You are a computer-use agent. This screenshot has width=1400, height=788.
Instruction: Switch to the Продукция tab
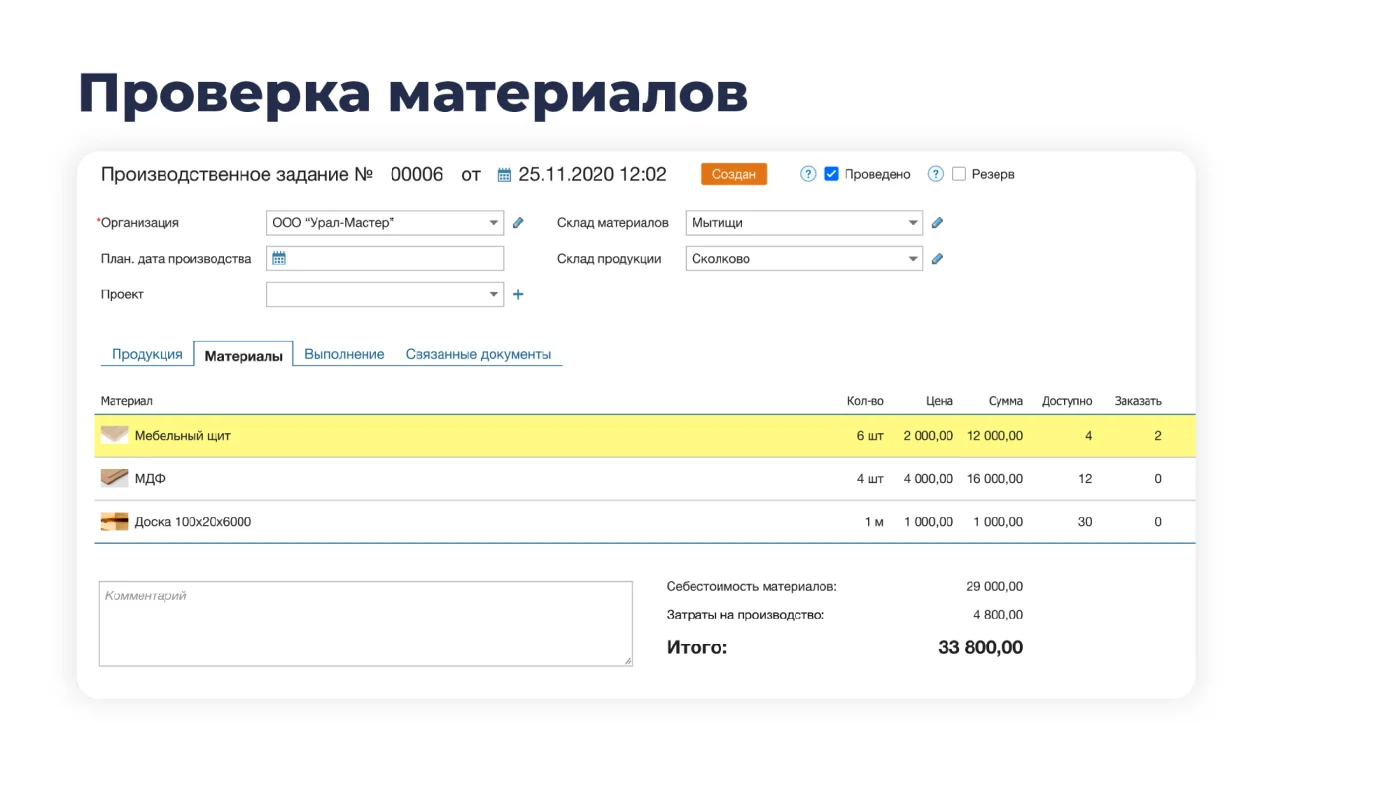pyautogui.click(x=147, y=354)
